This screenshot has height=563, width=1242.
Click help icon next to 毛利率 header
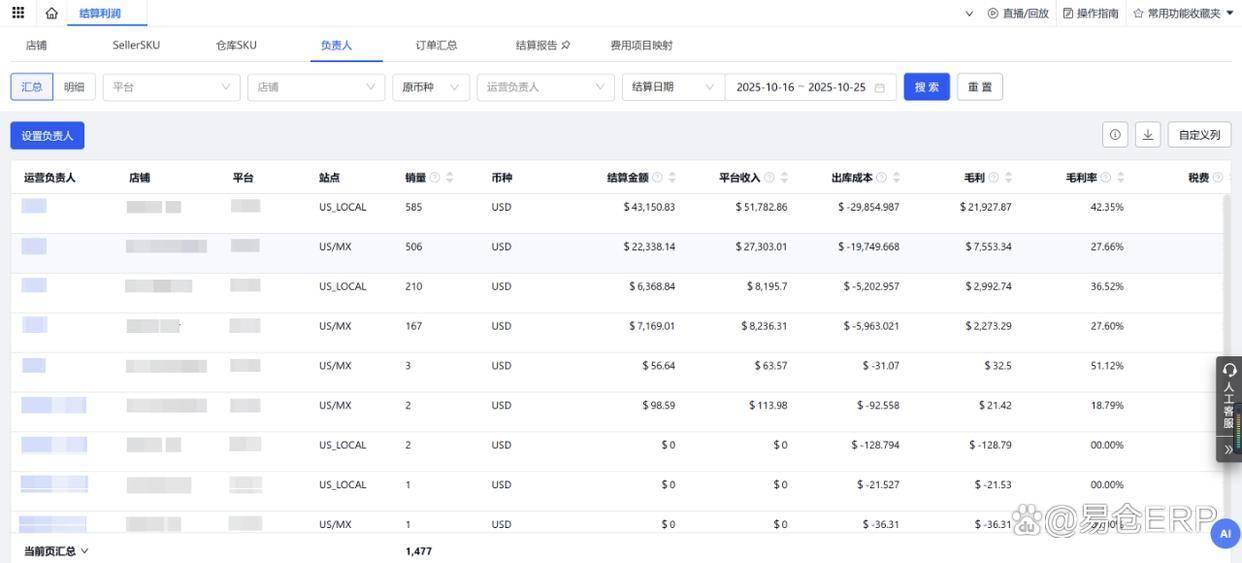coord(1105,178)
